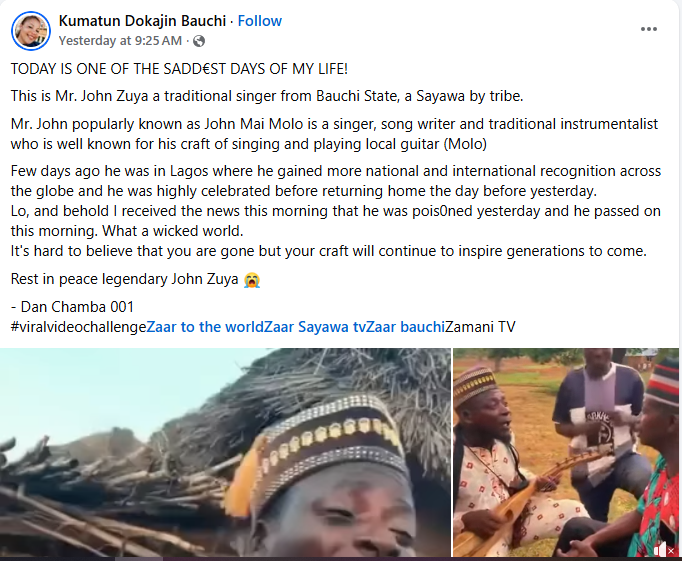This screenshot has height=561, width=682.
Task: Click the "- Dan Chamba 001" credit line
Action: click(71, 307)
